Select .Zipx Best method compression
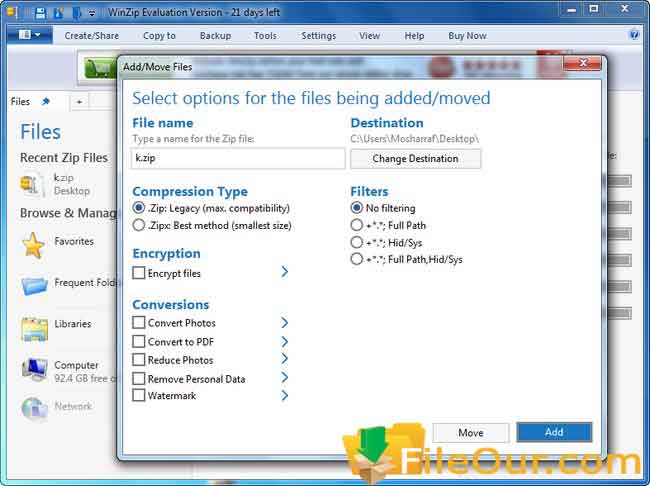This screenshot has height=486, width=650. [x=139, y=225]
